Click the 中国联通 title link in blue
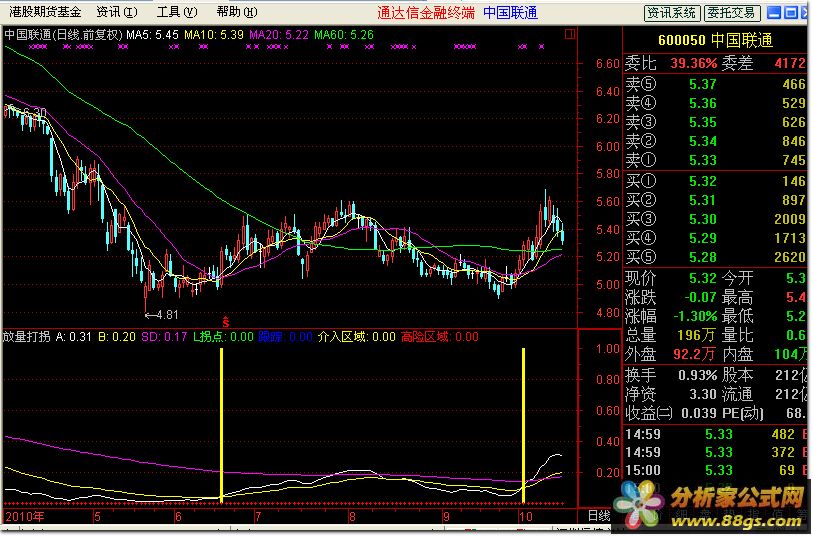This screenshot has height=536, width=813. [x=510, y=12]
